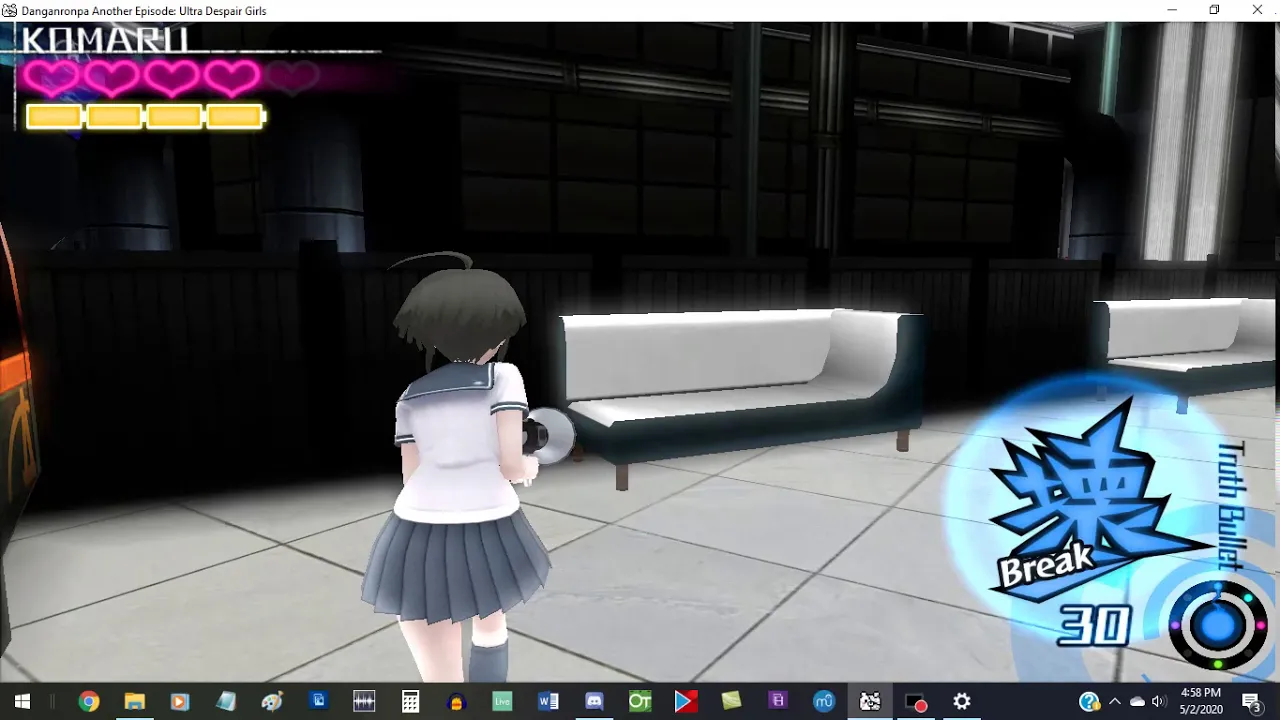The width and height of the screenshot is (1280, 720).
Task: Open the audio waveform editor taskbar icon
Action: [x=364, y=702]
